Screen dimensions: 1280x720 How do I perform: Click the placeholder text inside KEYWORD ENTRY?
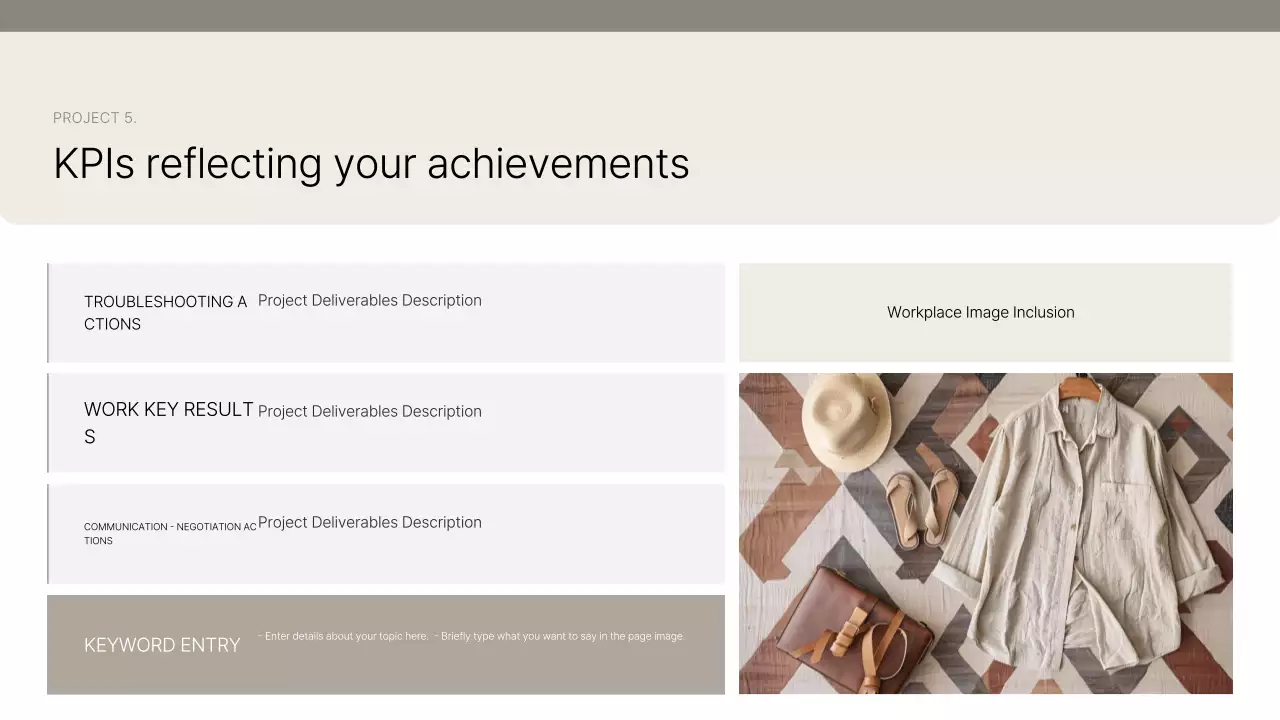(472, 636)
